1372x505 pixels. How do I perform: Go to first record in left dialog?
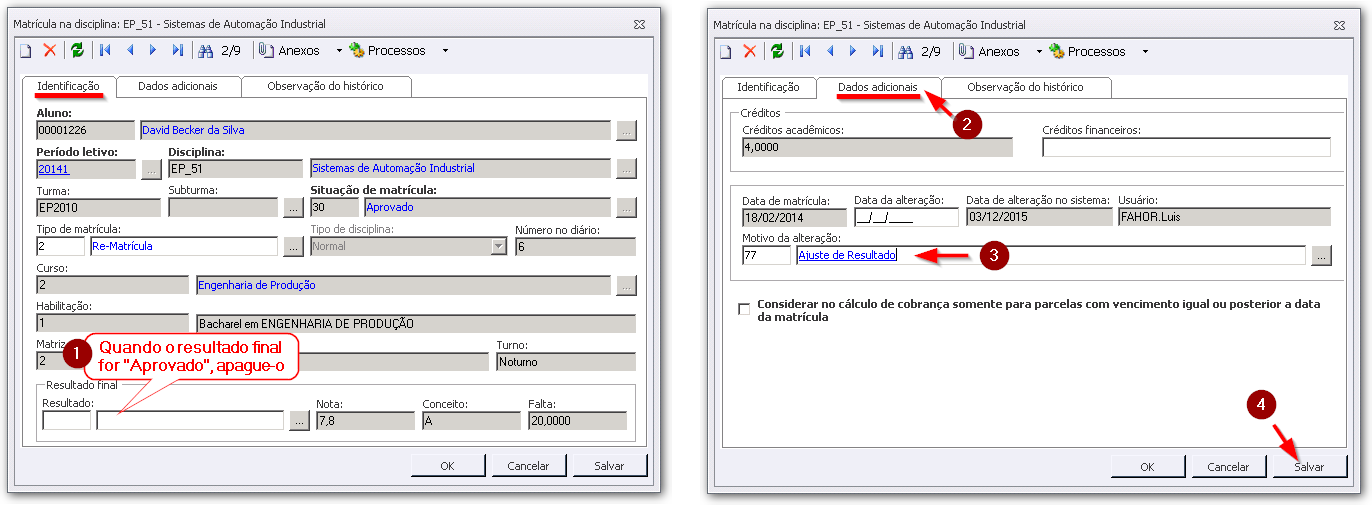point(104,50)
